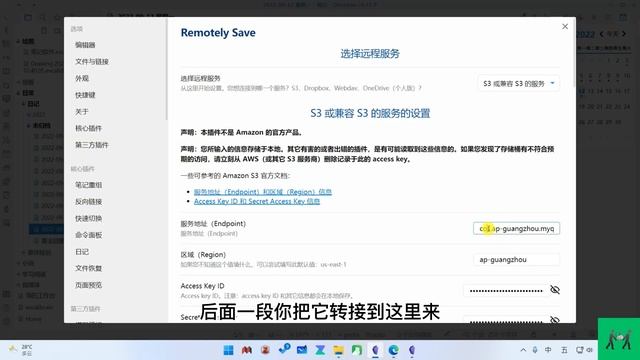This screenshot has width=640, height=360.
Task: Open Microsoft Edge from the taskbar
Action: pos(393,350)
